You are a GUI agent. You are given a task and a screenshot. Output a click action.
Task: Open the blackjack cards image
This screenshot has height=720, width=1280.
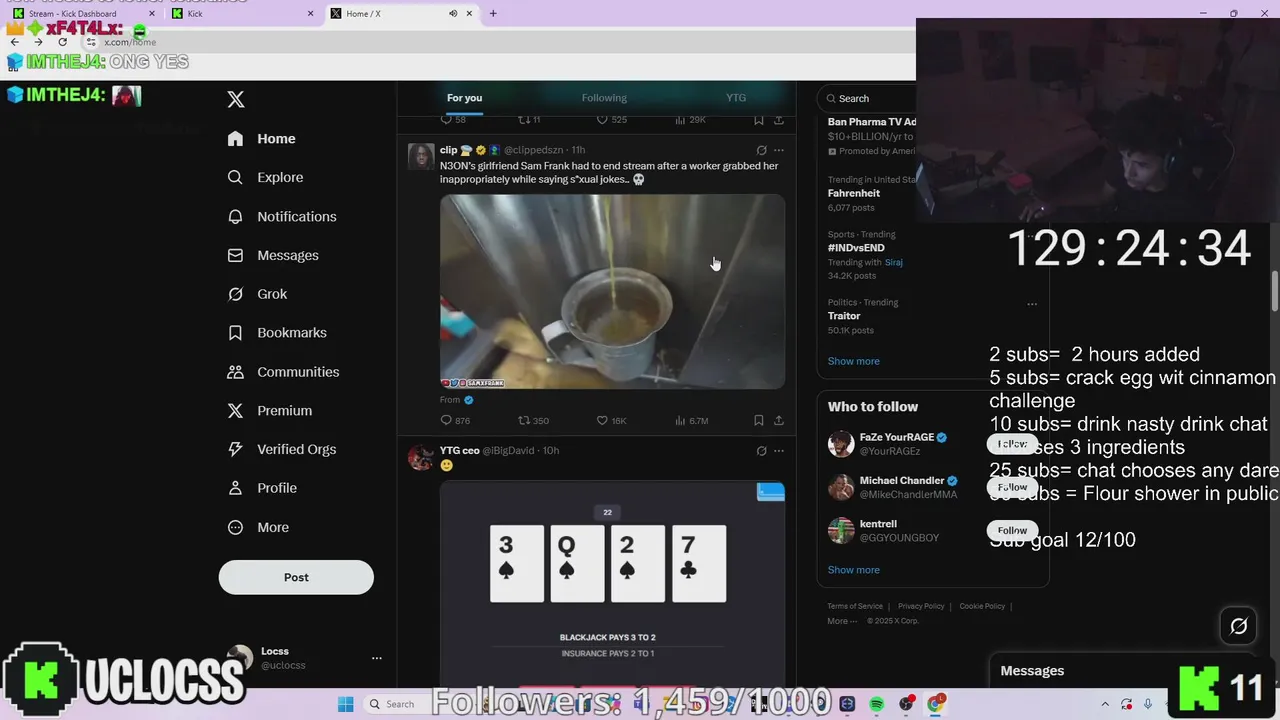tap(612, 584)
